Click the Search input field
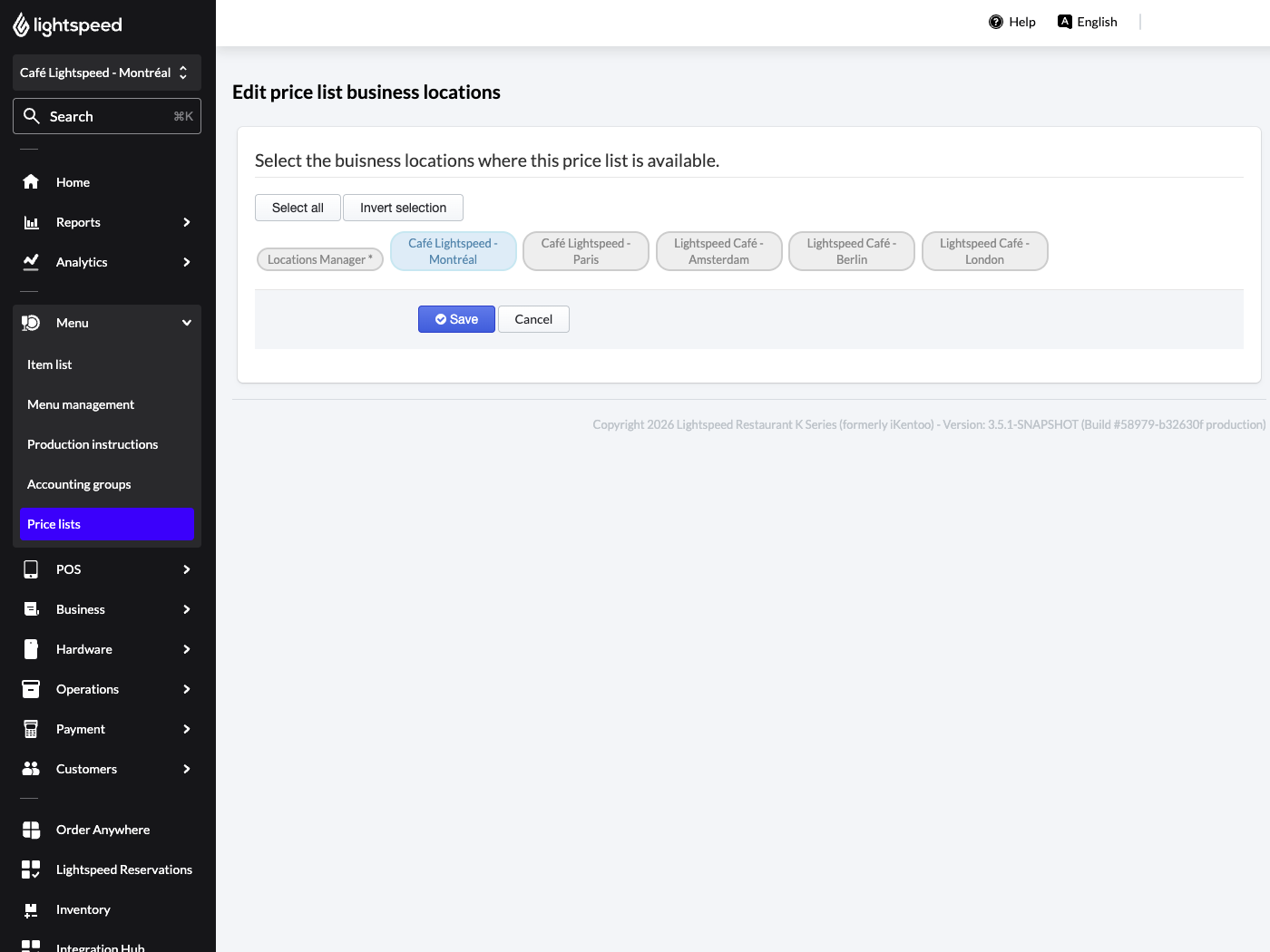Screen dimensions: 1270x952 coord(107,116)
